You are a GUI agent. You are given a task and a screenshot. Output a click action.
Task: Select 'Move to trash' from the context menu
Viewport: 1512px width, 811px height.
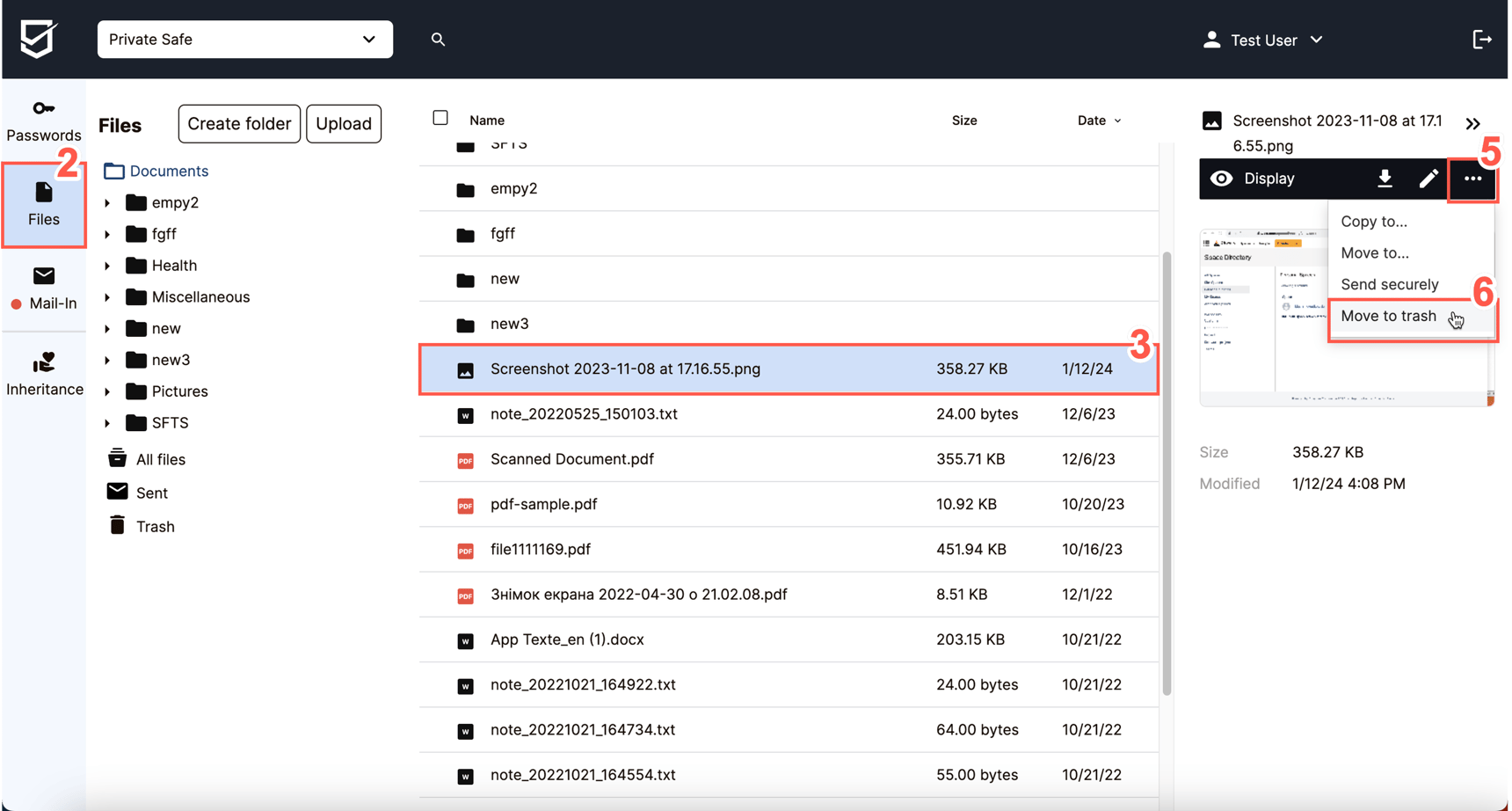pos(1389,316)
